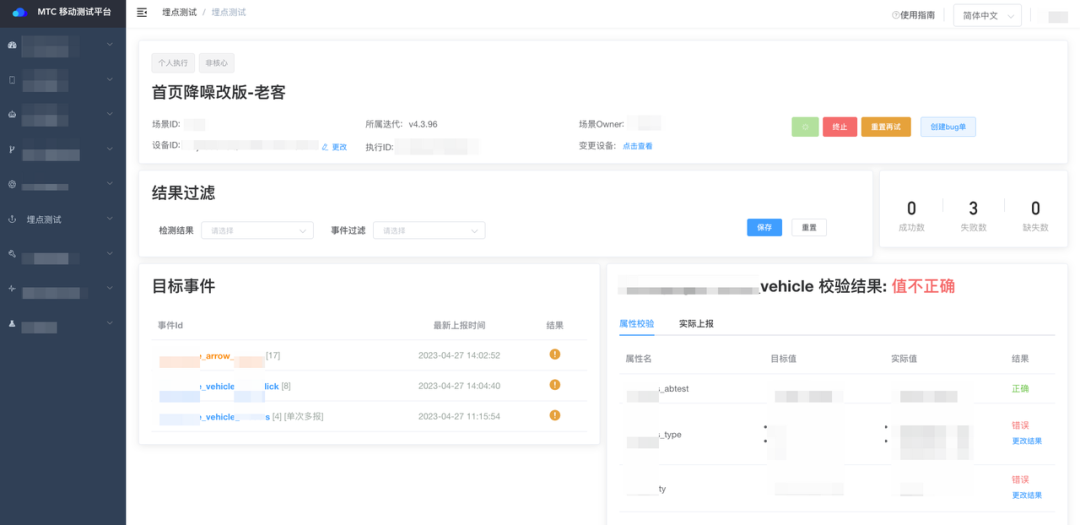The width and height of the screenshot is (1080, 525).
Task: Click the 成功数 count 0
Action: 911,208
